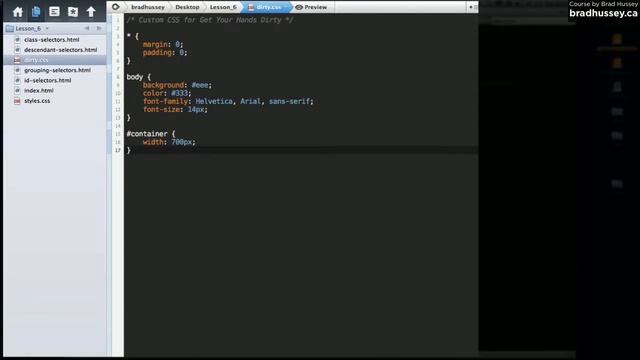This screenshot has height=360, width=640.
Task: Open the Preview tab
Action: point(311,7)
